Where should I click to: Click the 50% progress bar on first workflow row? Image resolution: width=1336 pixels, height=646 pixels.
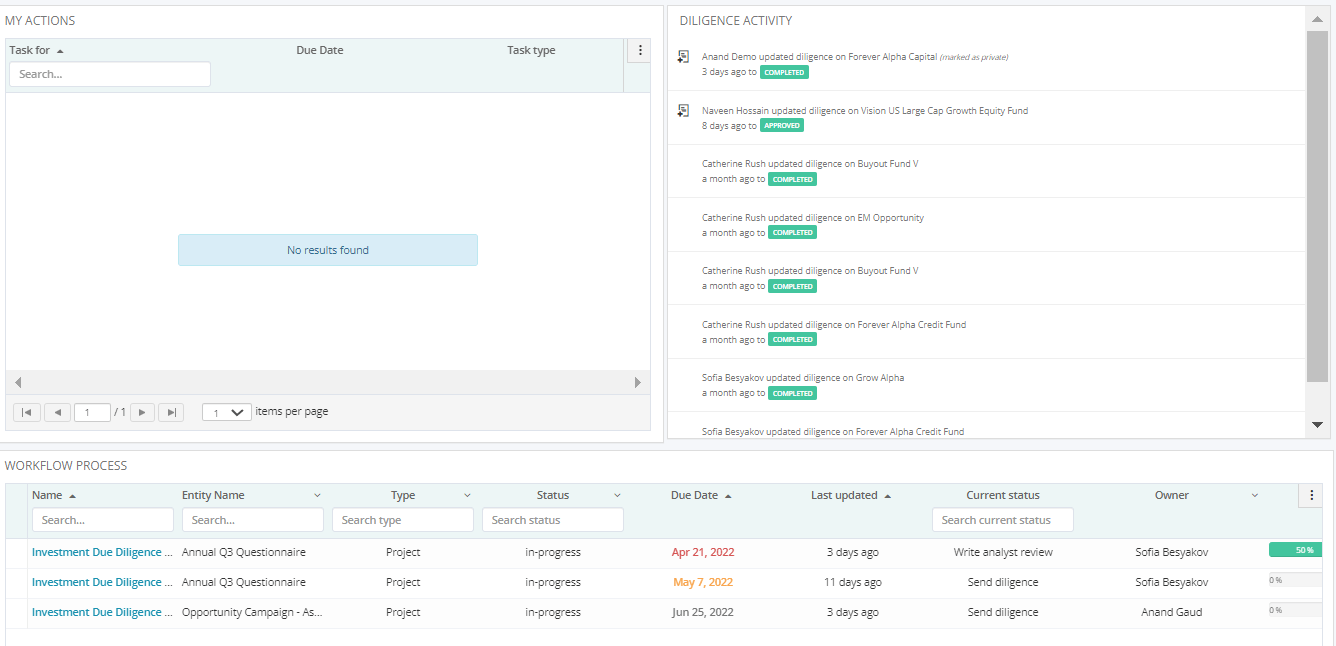1294,549
